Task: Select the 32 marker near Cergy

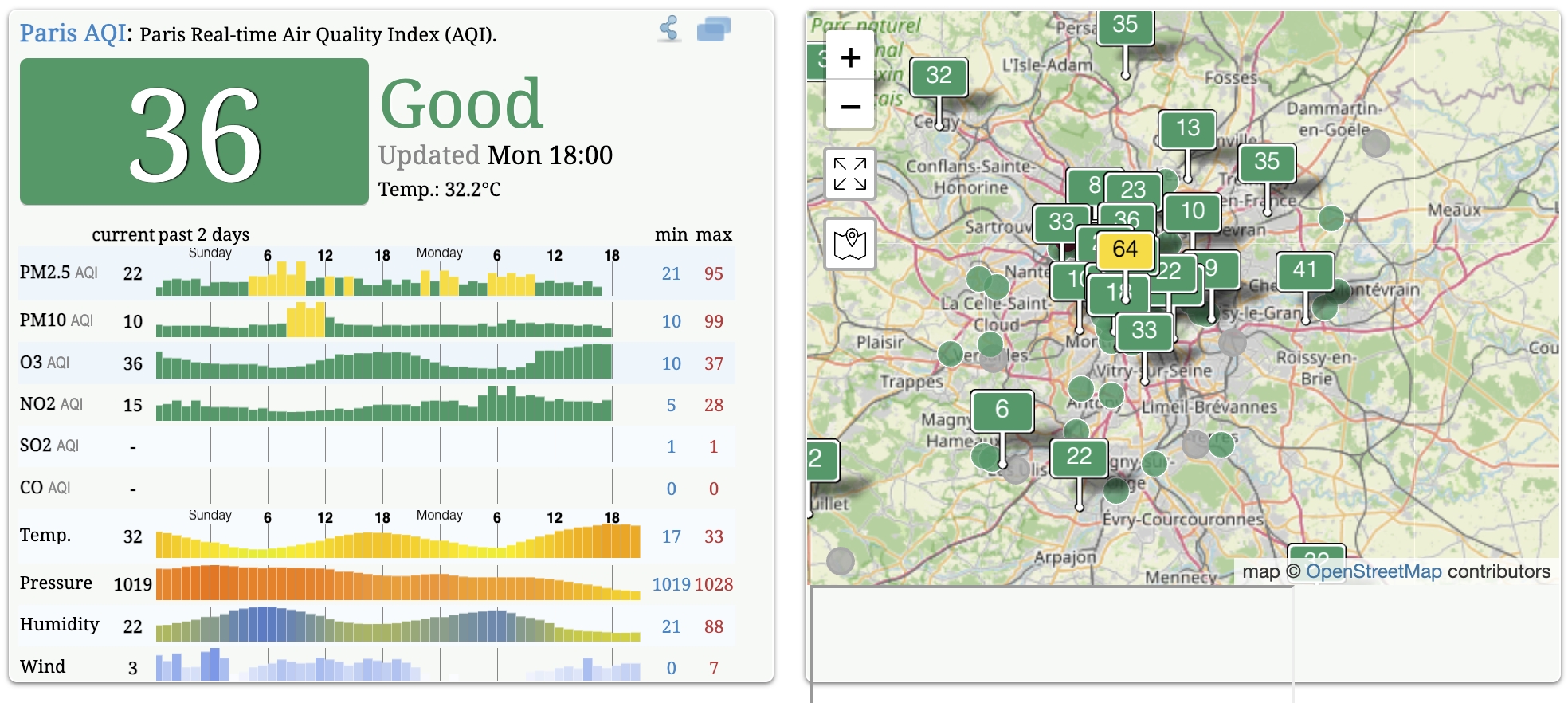Action: pos(939,76)
